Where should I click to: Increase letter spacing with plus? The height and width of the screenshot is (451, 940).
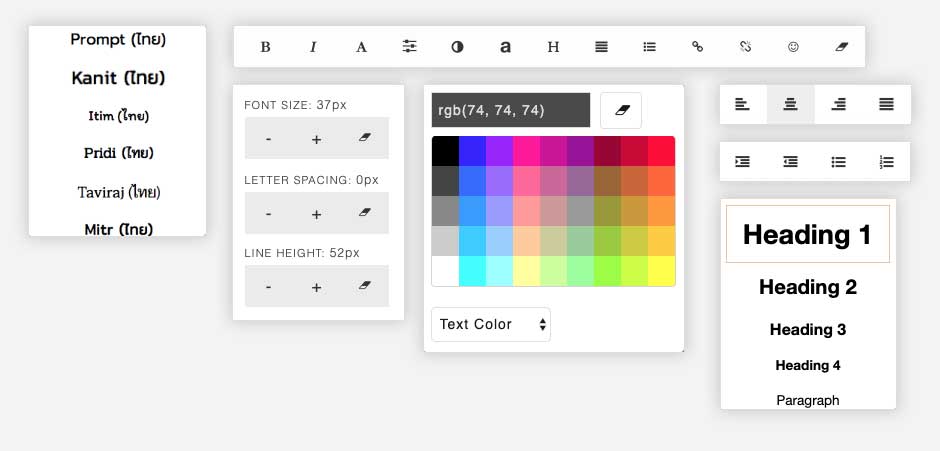(317, 214)
